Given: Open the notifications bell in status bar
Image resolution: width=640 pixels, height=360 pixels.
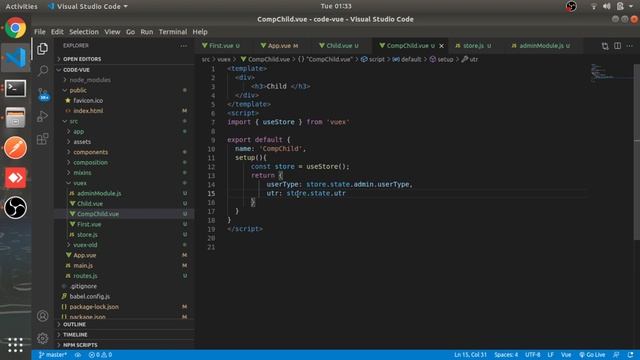Looking at the screenshot, I should click(631, 355).
